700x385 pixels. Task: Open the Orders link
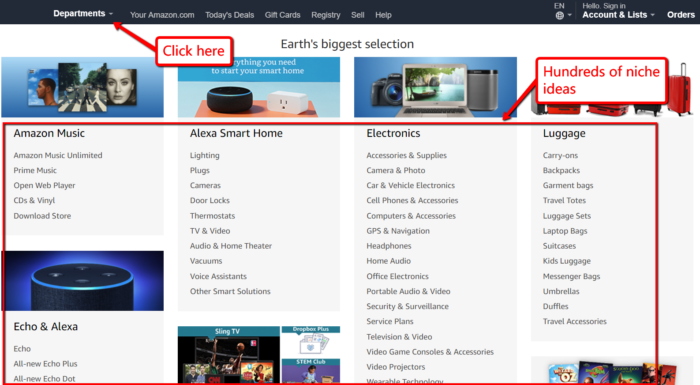(681, 15)
